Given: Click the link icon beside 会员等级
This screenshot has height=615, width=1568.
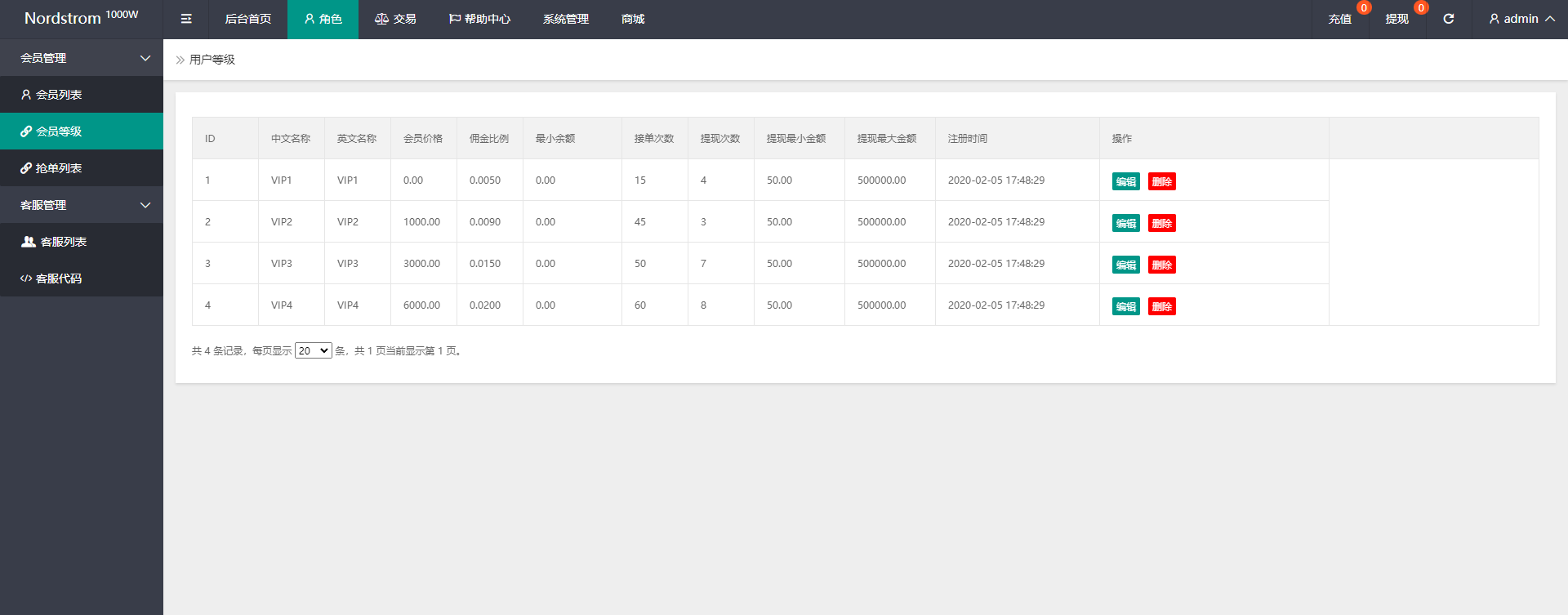Looking at the screenshot, I should coord(26,131).
